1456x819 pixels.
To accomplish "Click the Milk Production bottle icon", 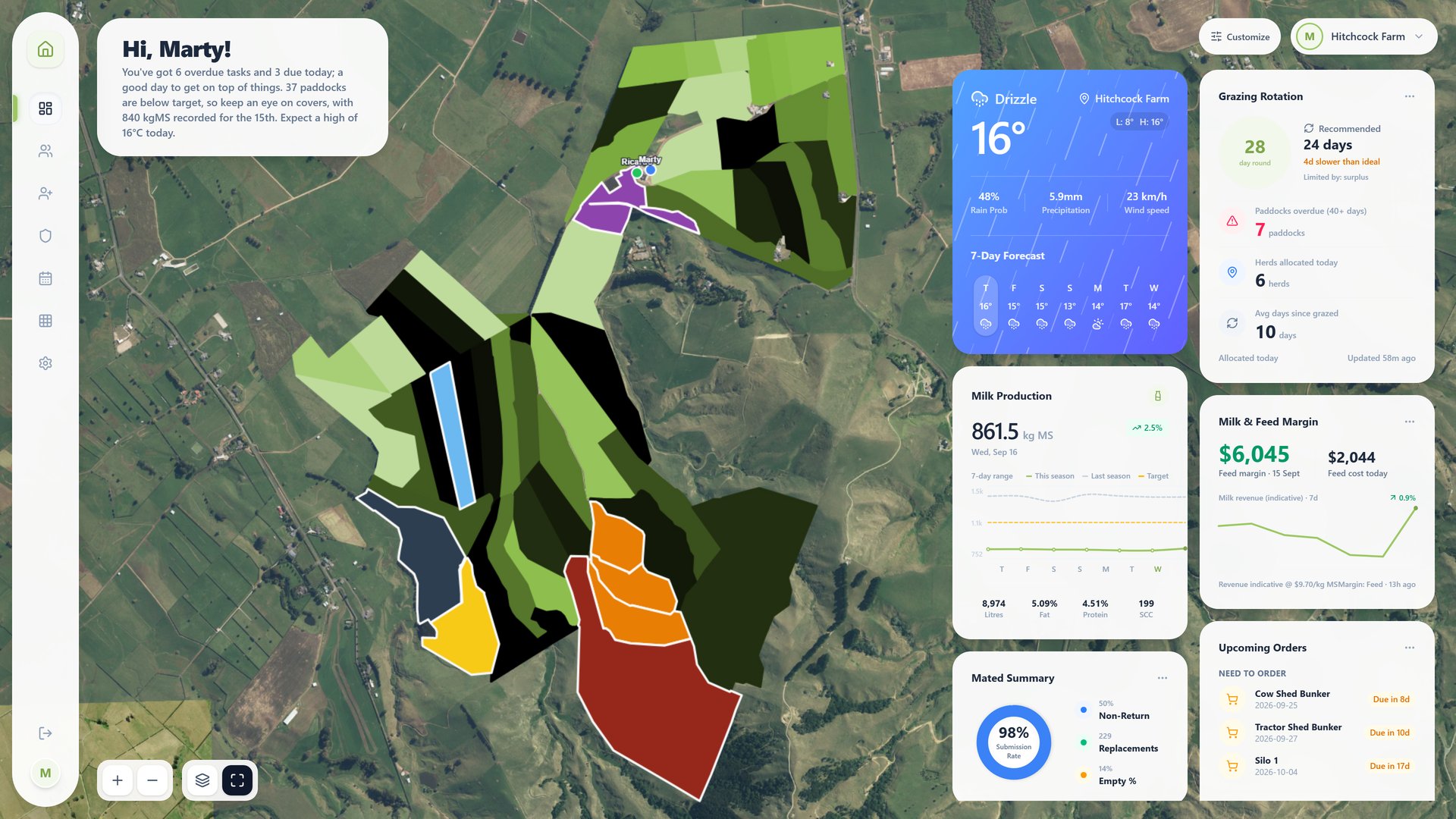I will click(1157, 396).
